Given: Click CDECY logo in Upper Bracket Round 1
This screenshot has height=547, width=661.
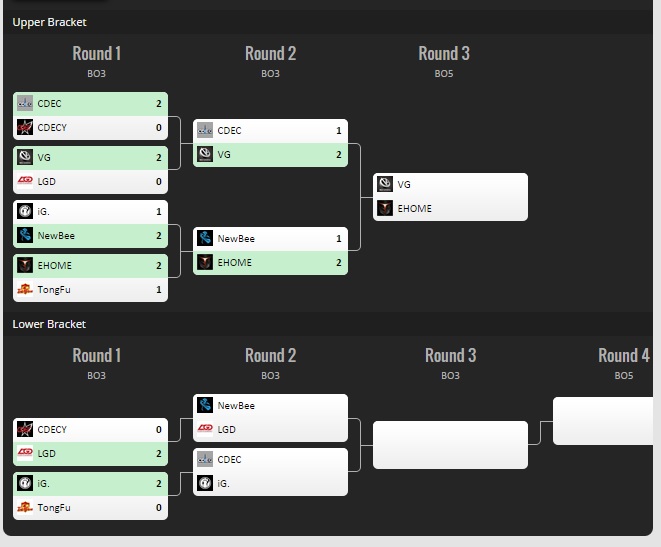Looking at the screenshot, I should coord(25,127).
